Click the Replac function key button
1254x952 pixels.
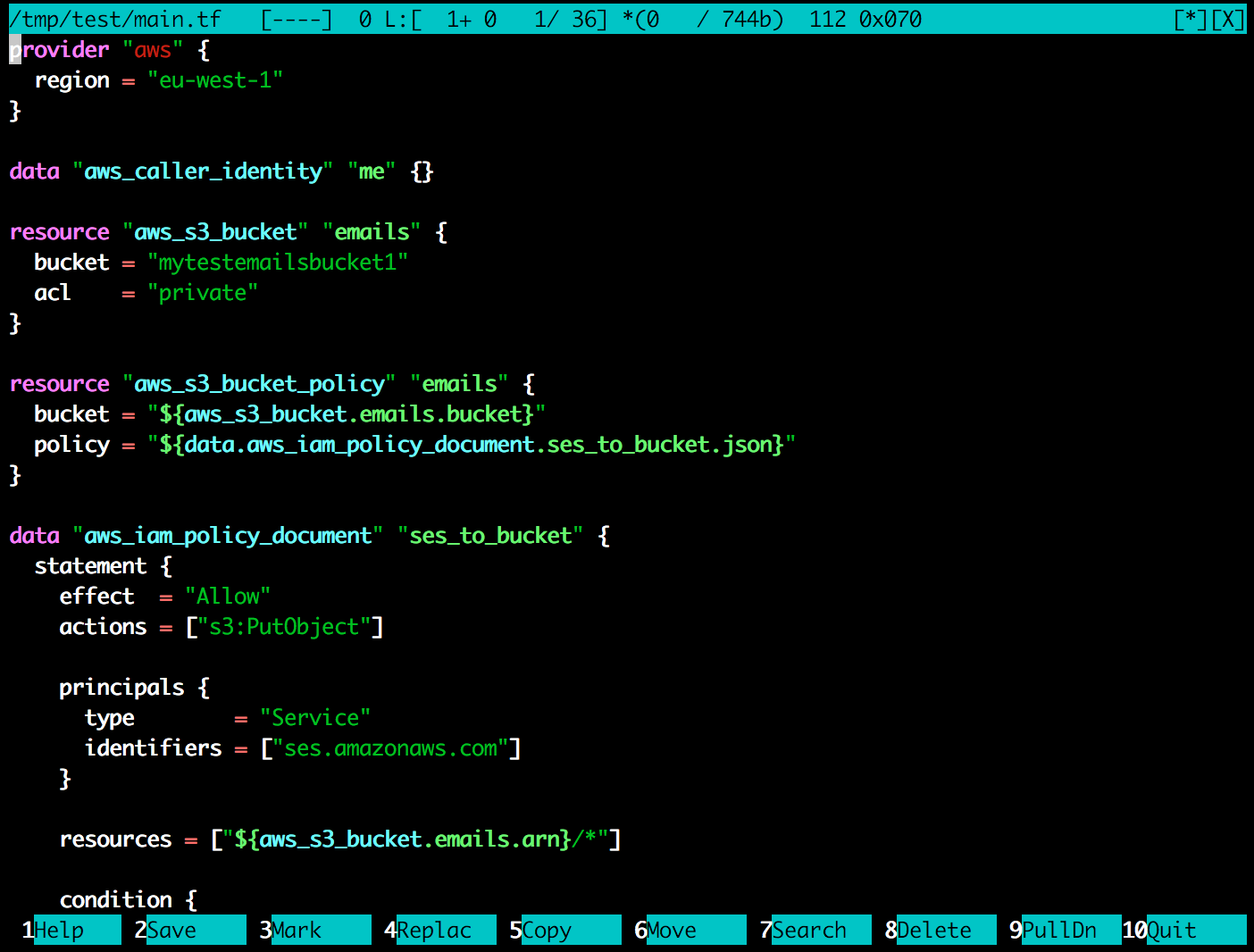(x=440, y=930)
